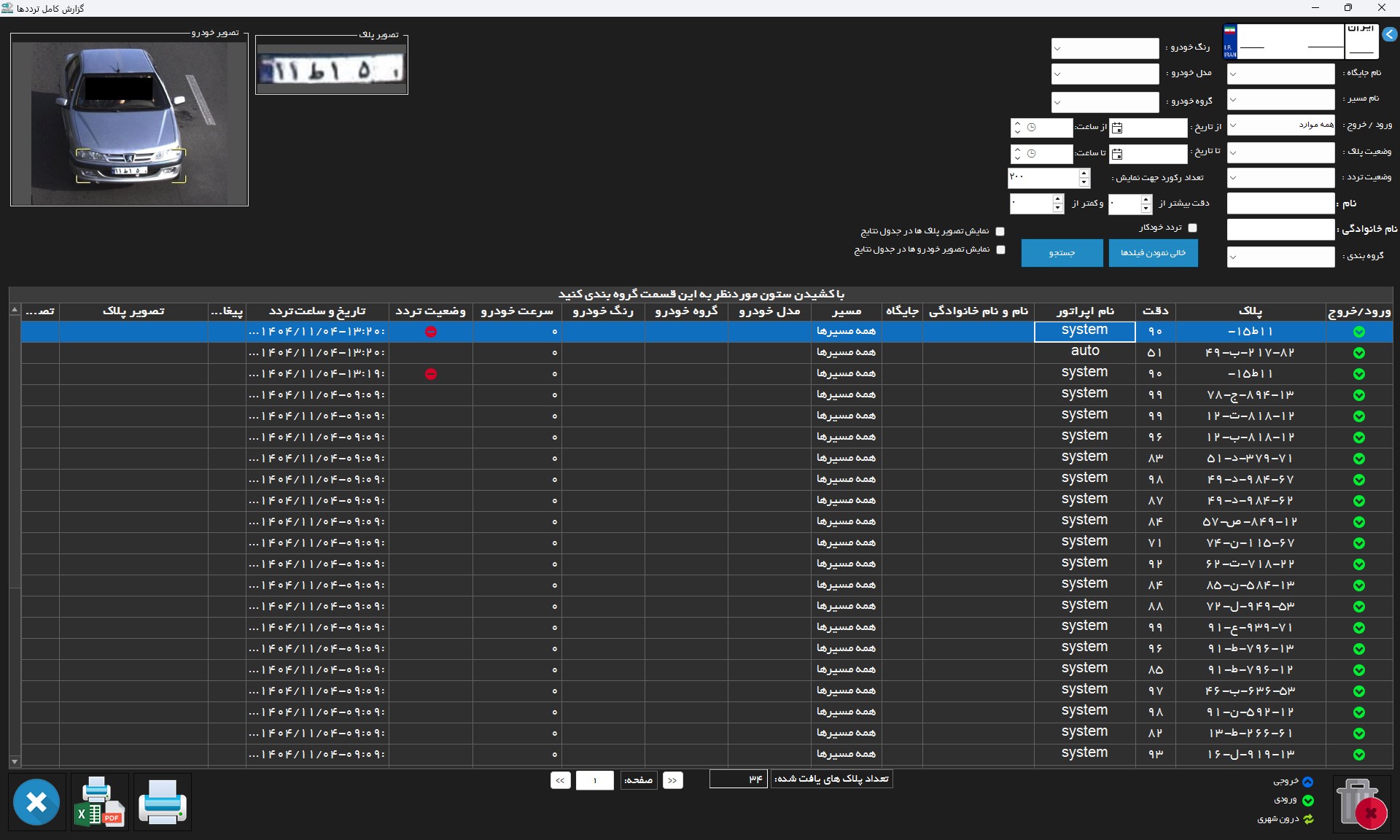
Task: Click the 'نام خانوادگی' input field
Action: 1280,230
